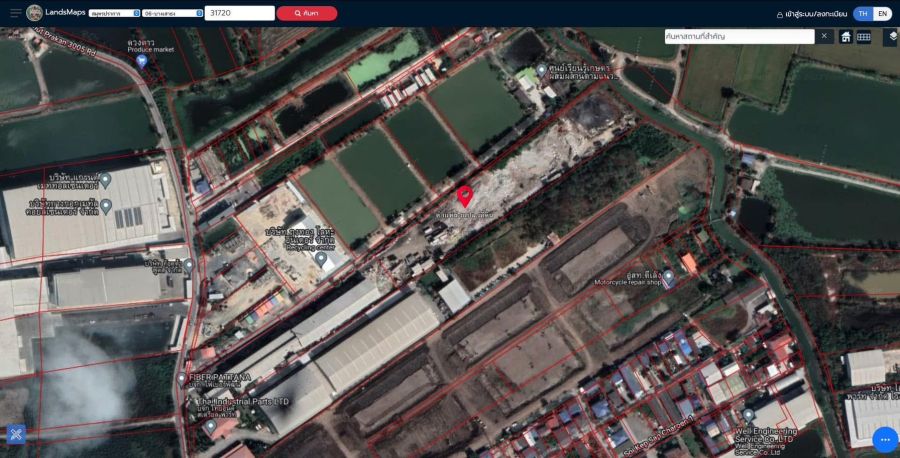Open the map layers stack icon
Screen dimensions: 900x458
tap(891, 37)
